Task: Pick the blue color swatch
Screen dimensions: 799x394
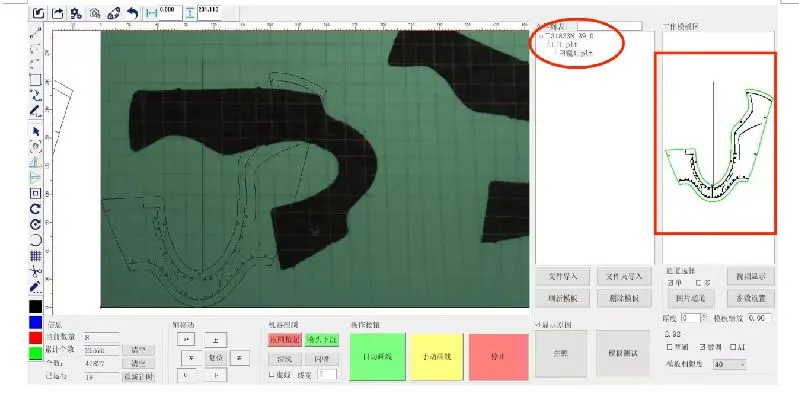Action: click(35, 322)
